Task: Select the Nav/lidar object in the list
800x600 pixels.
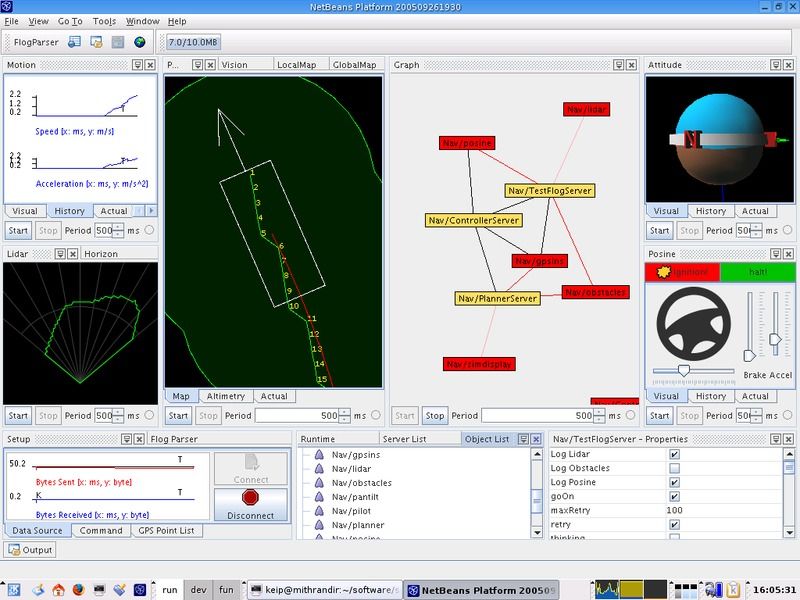Action: point(350,468)
